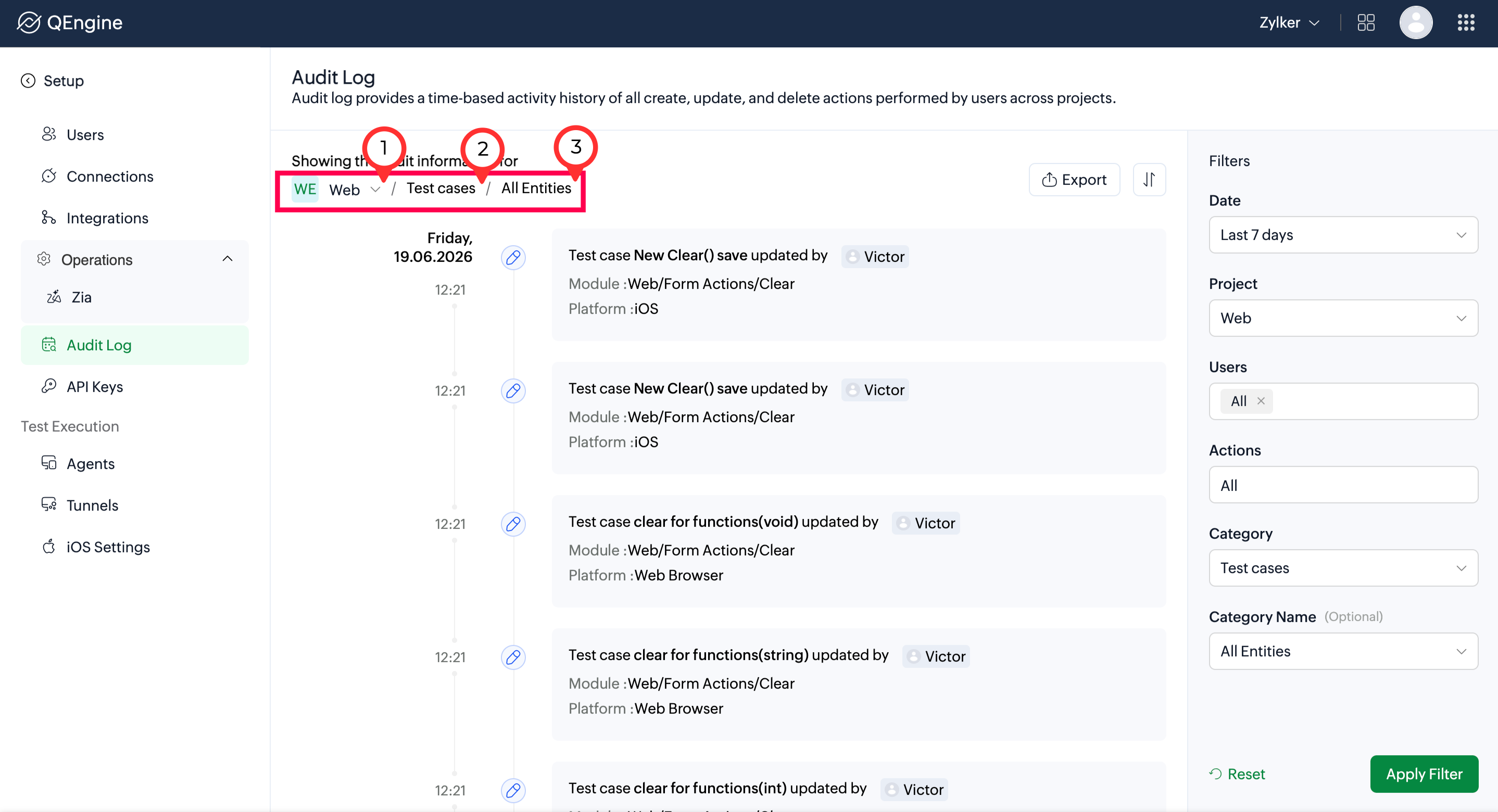Click the Agents device icon
The height and width of the screenshot is (812, 1498).
point(49,463)
